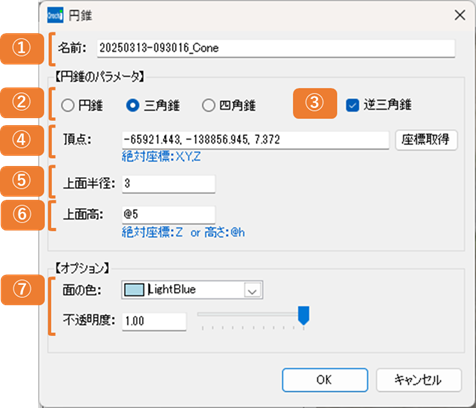Click the 名前 text field
476x408 pixels.
point(276,48)
